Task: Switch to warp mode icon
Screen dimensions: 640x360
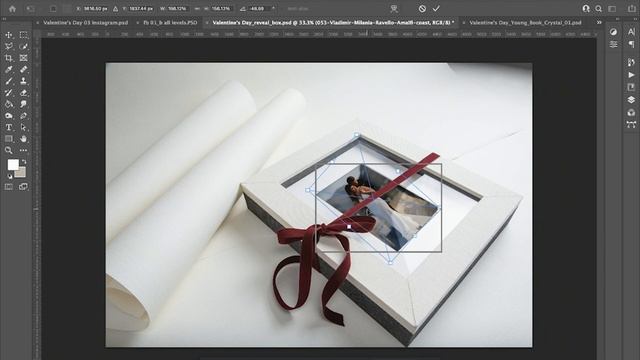Action: pos(394,9)
